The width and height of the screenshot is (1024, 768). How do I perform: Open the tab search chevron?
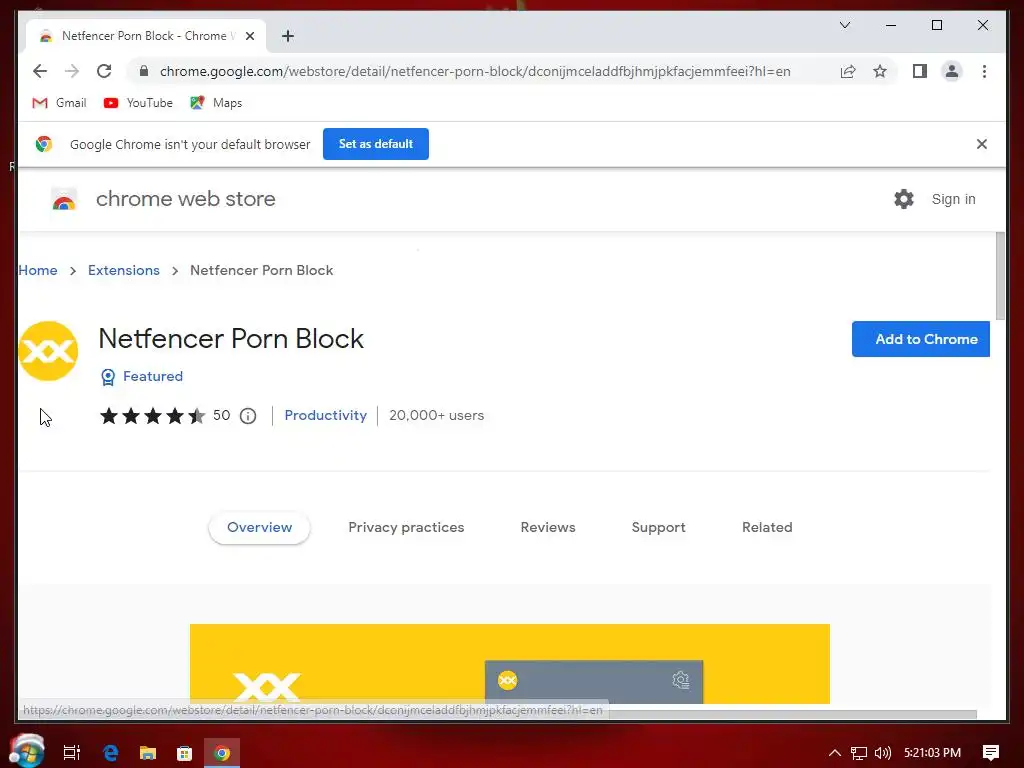[844, 25]
